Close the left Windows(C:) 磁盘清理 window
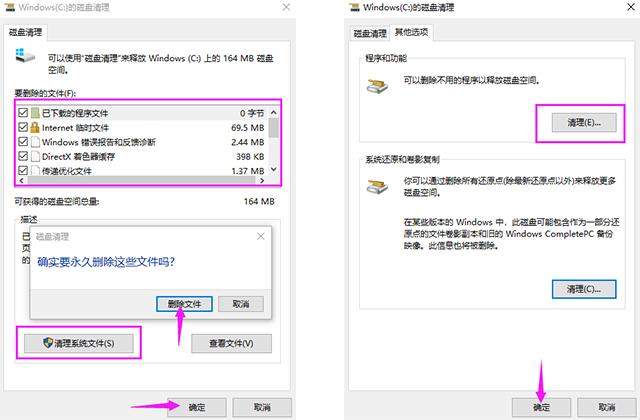640x420 pixels. [286, 7]
